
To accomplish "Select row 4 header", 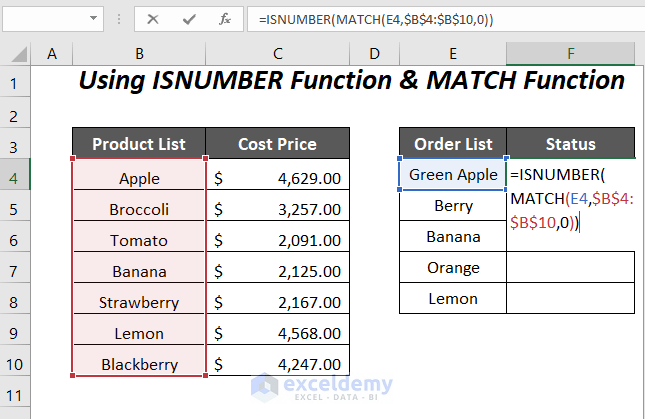I will tap(15, 176).
